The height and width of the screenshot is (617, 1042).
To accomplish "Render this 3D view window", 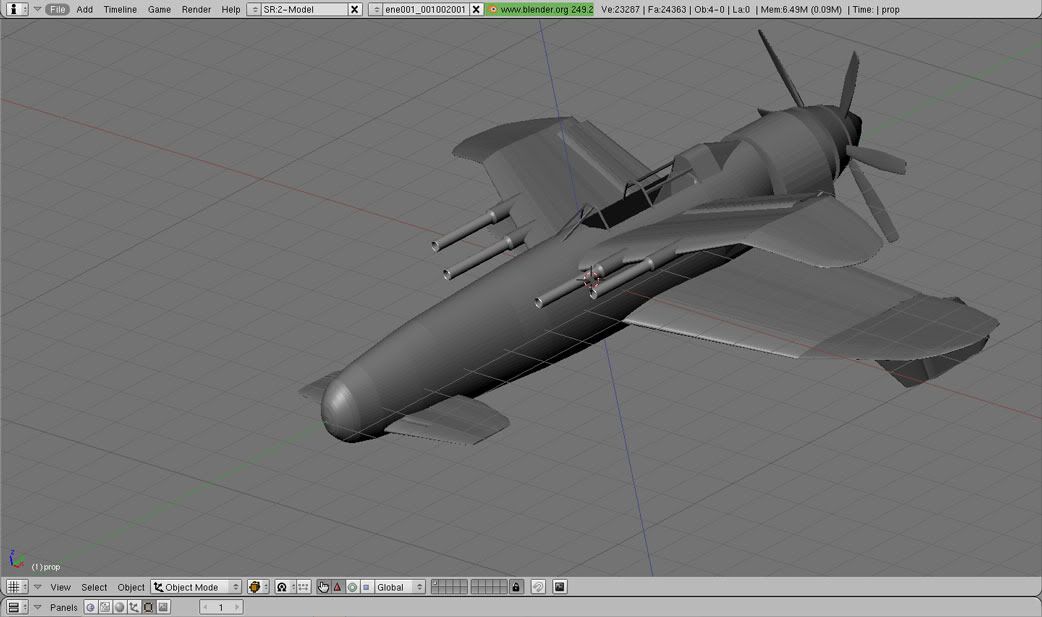I will pos(560,587).
